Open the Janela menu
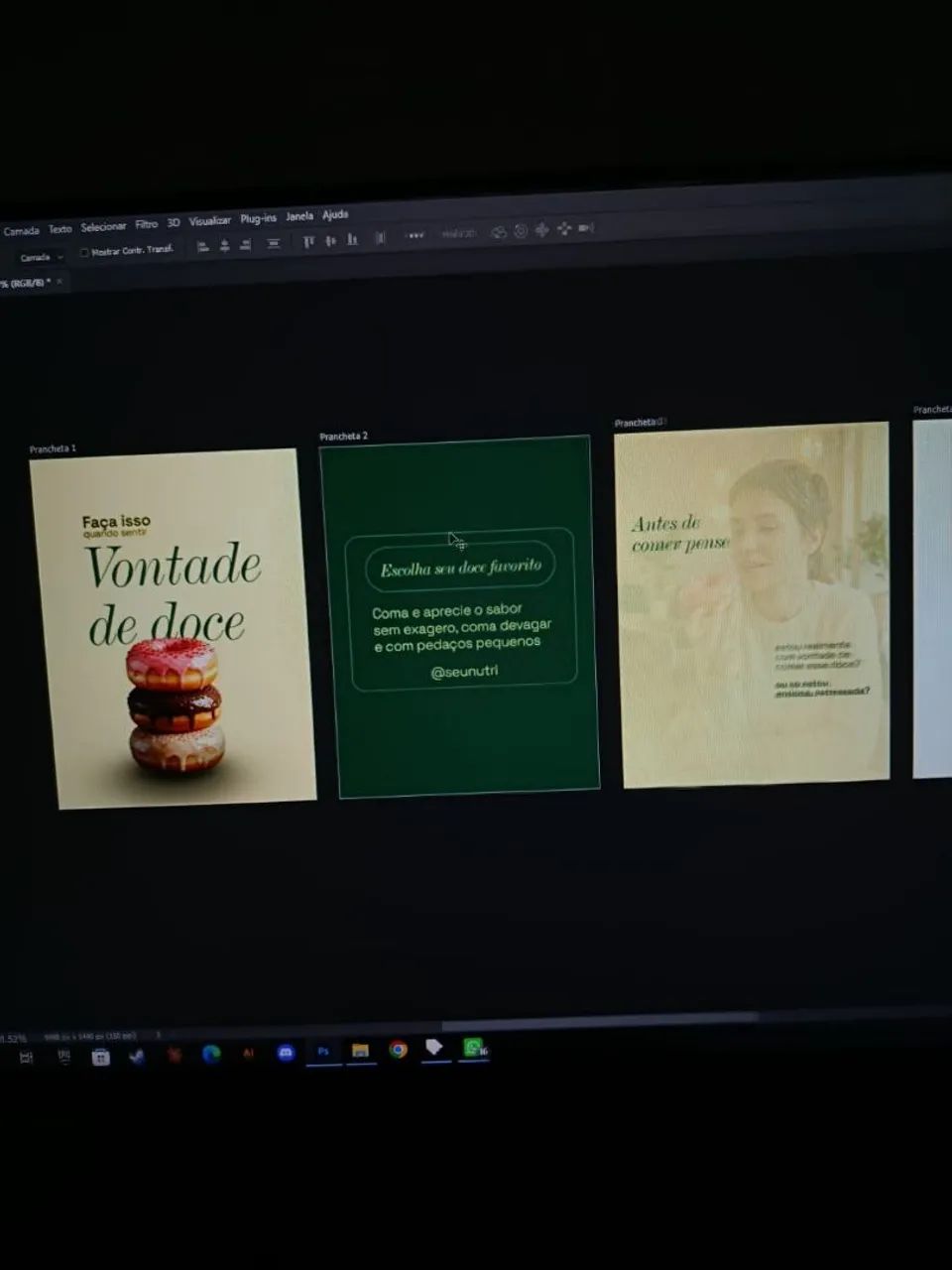952x1270 pixels. coord(299,216)
